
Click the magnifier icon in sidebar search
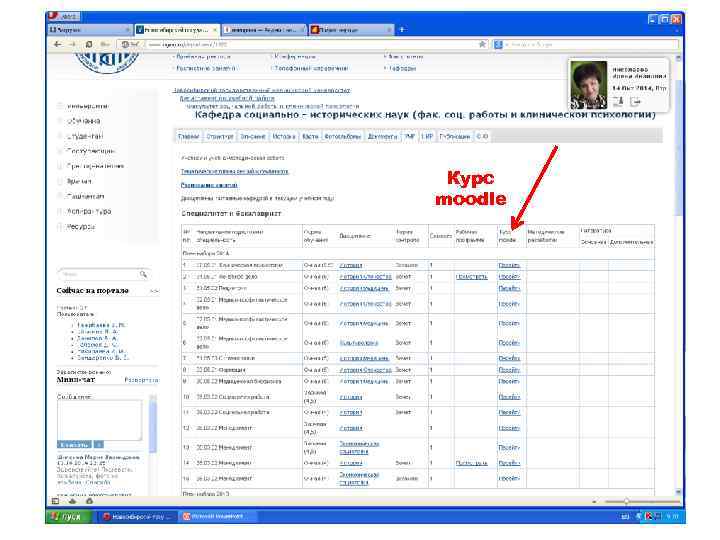[x=144, y=274]
